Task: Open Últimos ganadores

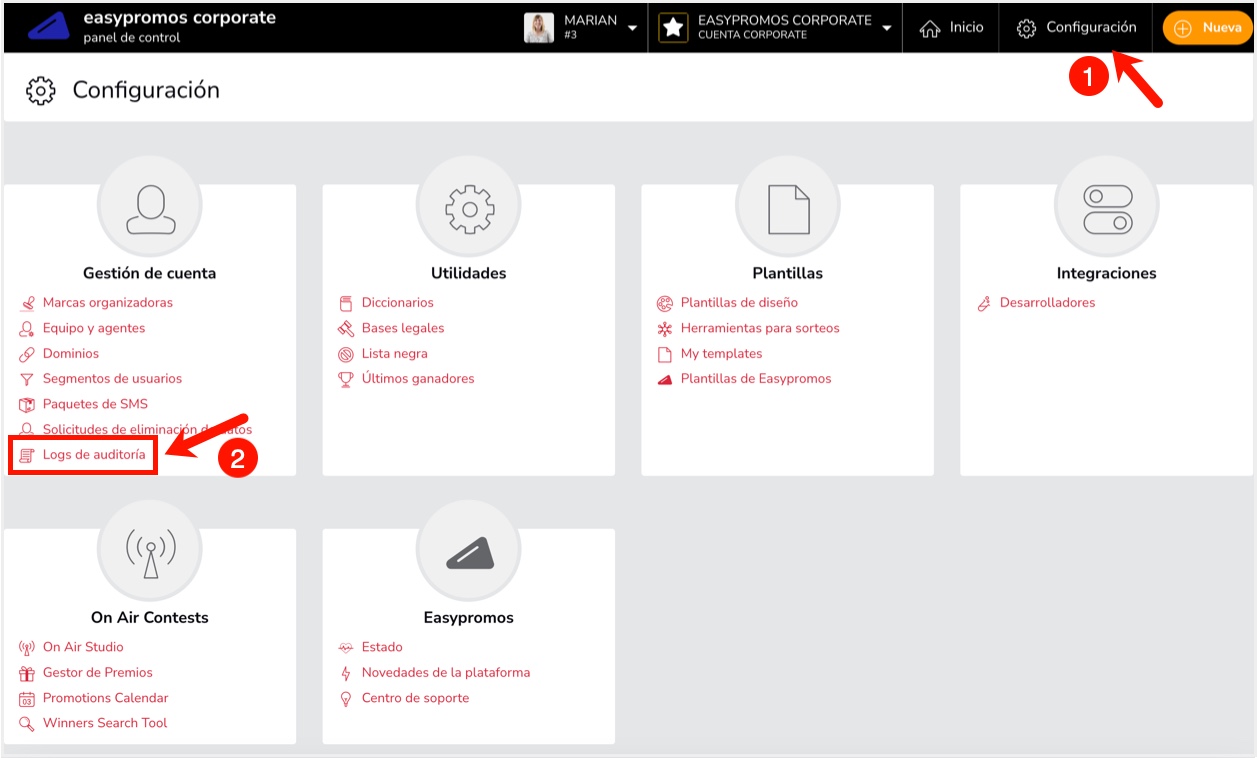Action: pyautogui.click(x=418, y=379)
